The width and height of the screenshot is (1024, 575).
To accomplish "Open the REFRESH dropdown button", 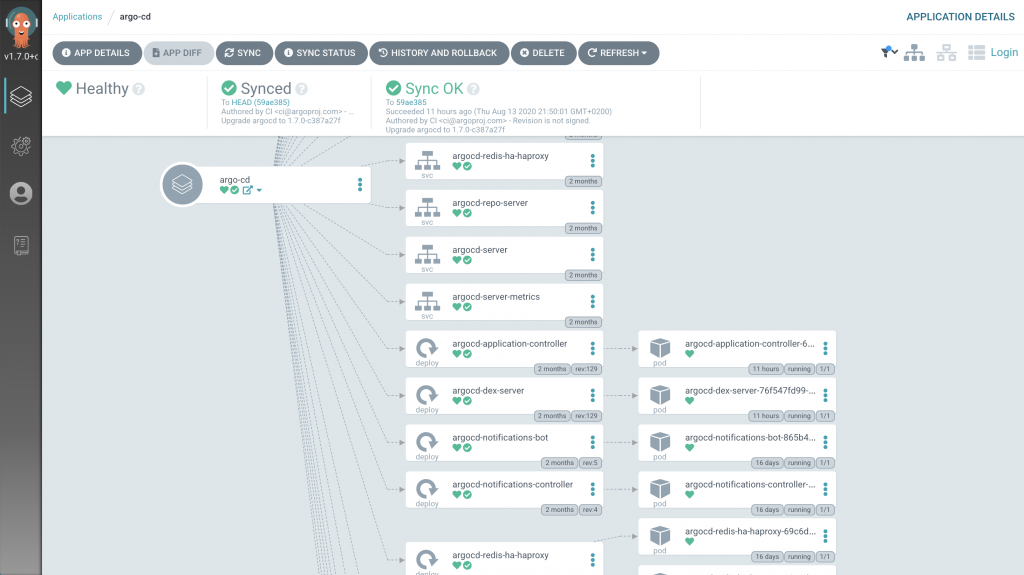I will (x=618, y=53).
